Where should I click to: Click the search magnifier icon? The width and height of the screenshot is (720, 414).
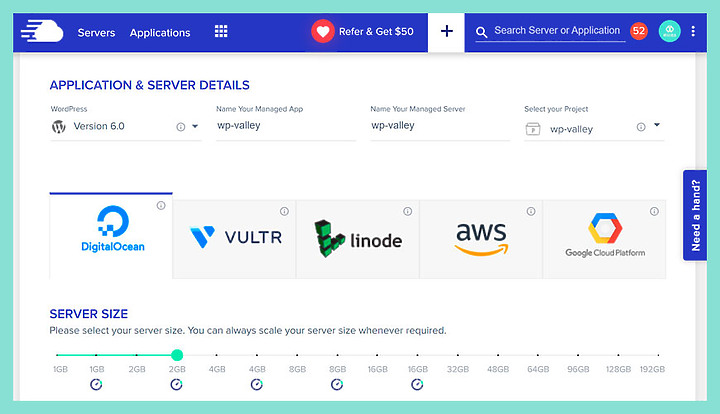[481, 32]
